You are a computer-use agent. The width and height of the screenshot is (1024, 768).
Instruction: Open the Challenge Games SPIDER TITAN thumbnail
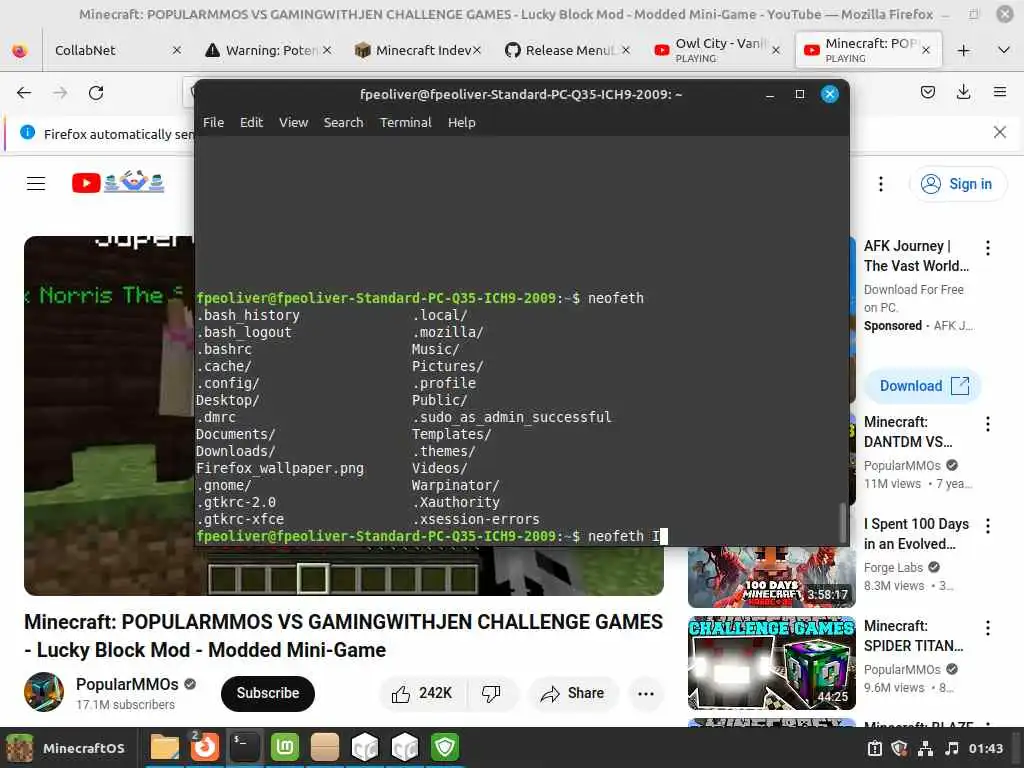tap(771, 663)
